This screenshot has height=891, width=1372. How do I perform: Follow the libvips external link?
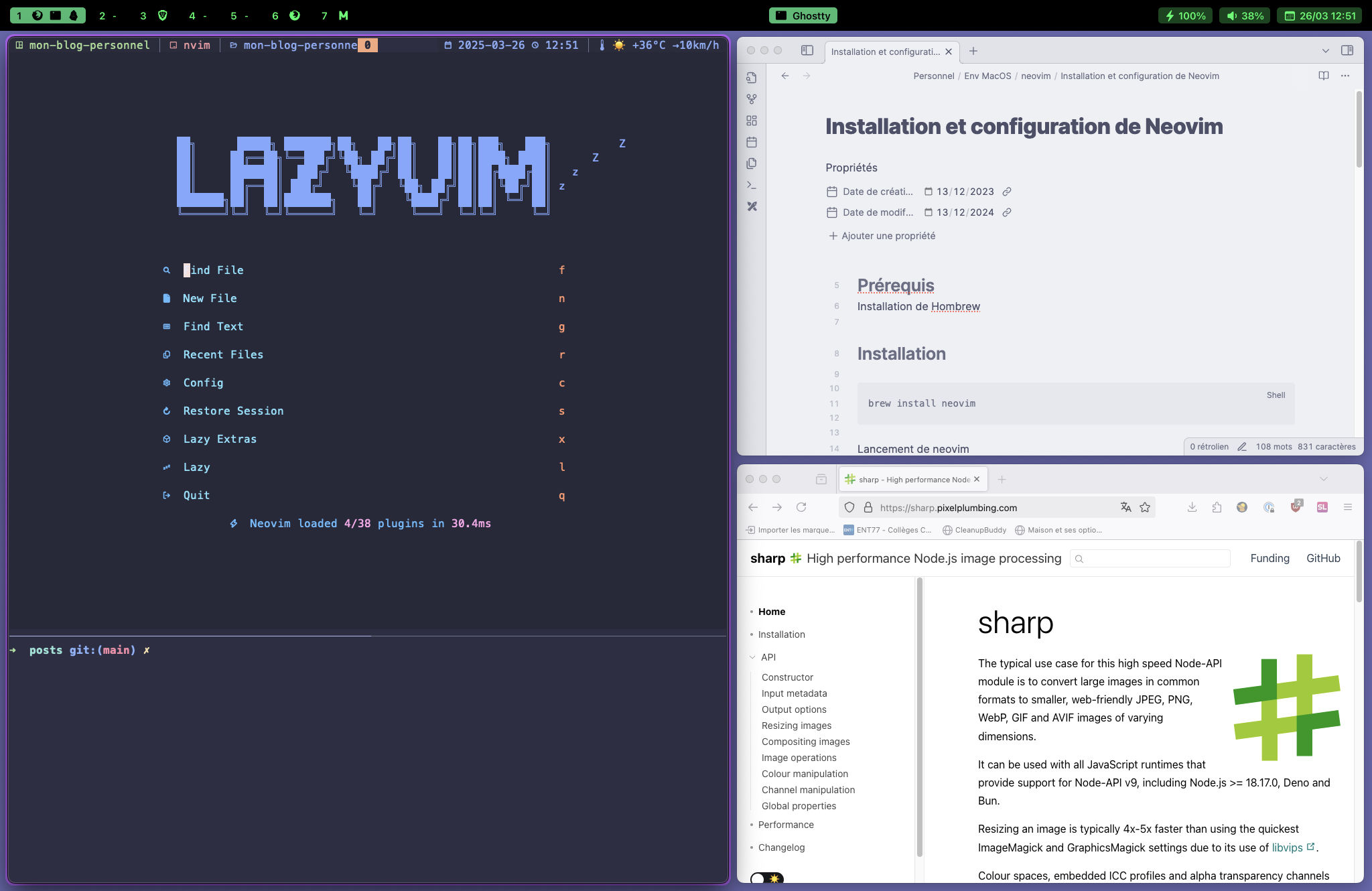[x=1293, y=847]
